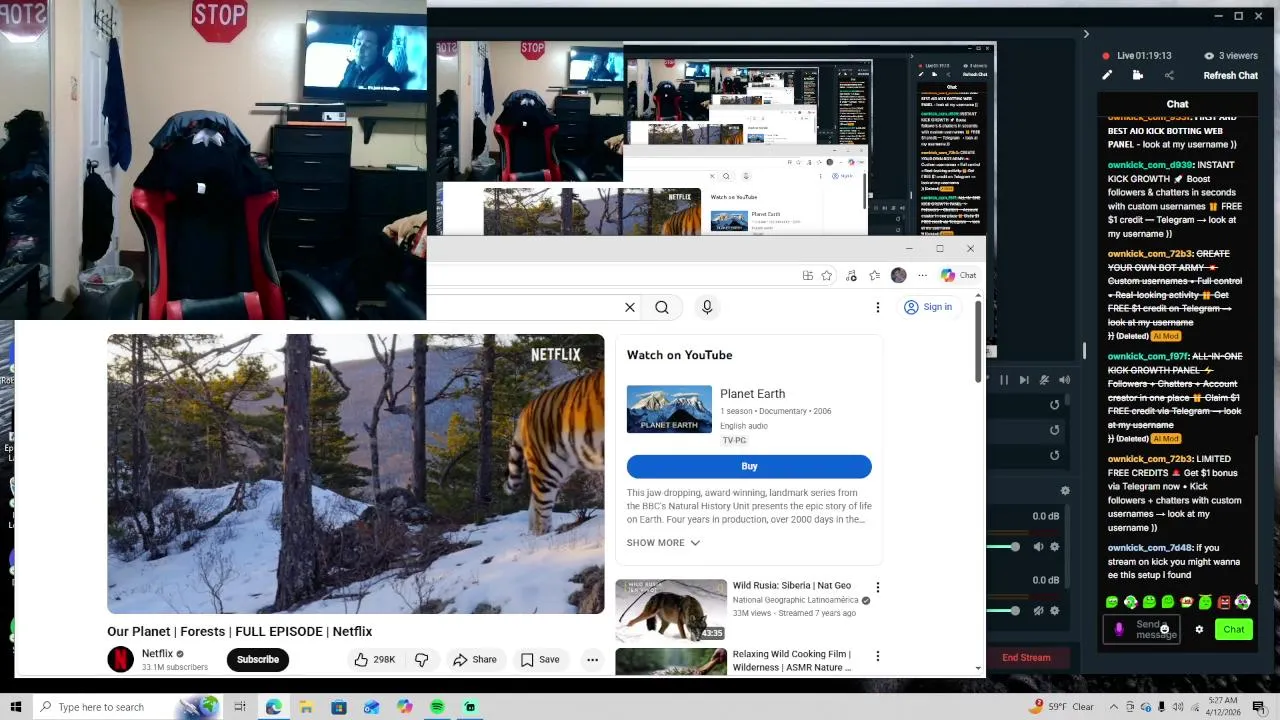Click the camera recording icon beside the pencil

(1138, 75)
